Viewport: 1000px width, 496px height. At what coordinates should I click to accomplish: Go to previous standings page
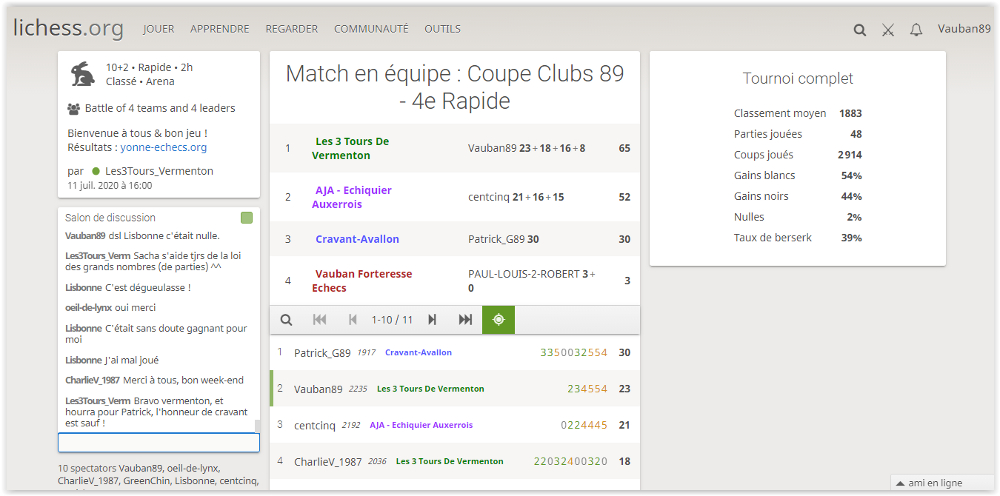pyautogui.click(x=353, y=320)
